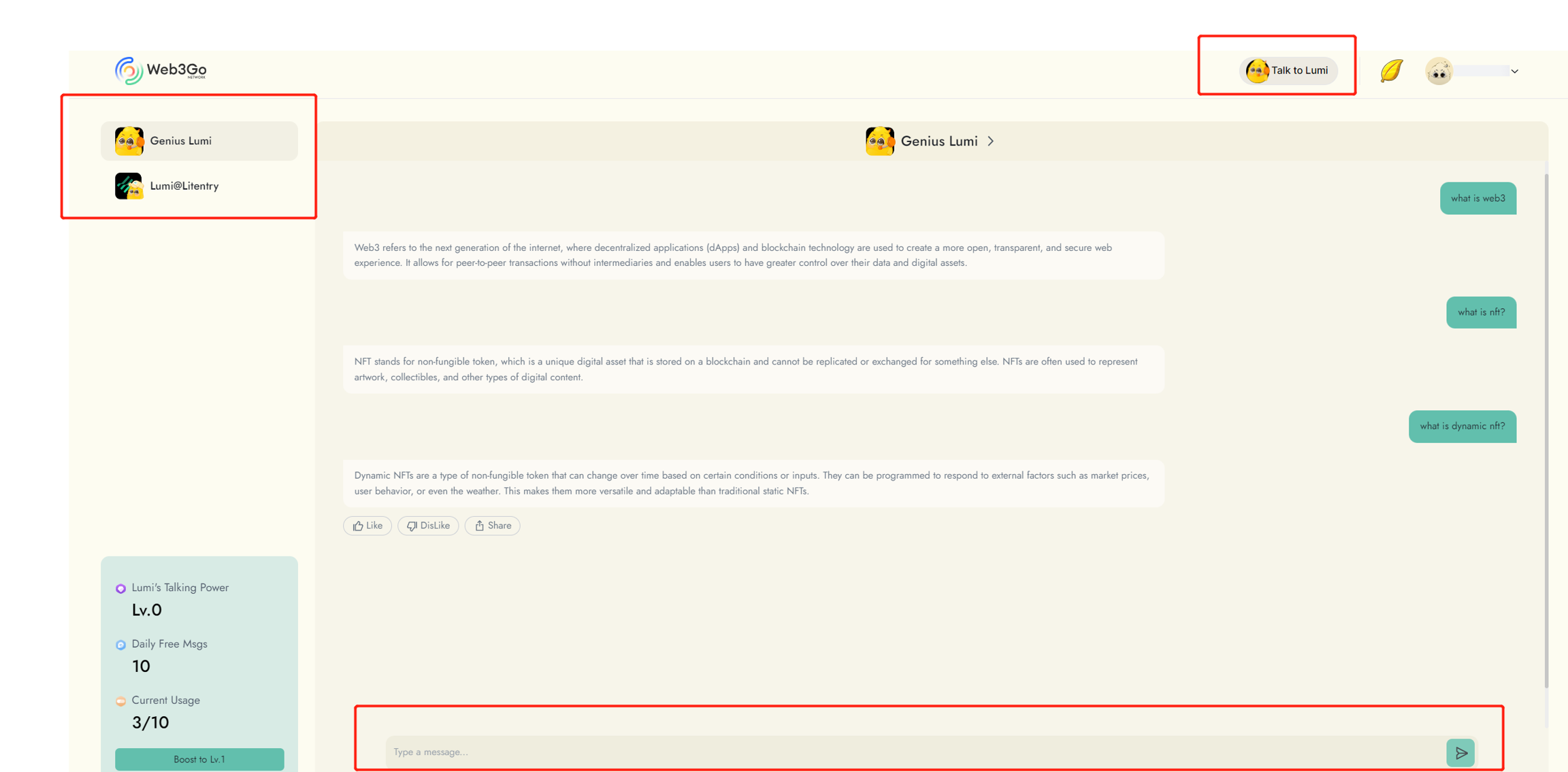Expand Genius Lumi chevron in chat header
Viewport: 1568px width, 772px height.
(991, 141)
